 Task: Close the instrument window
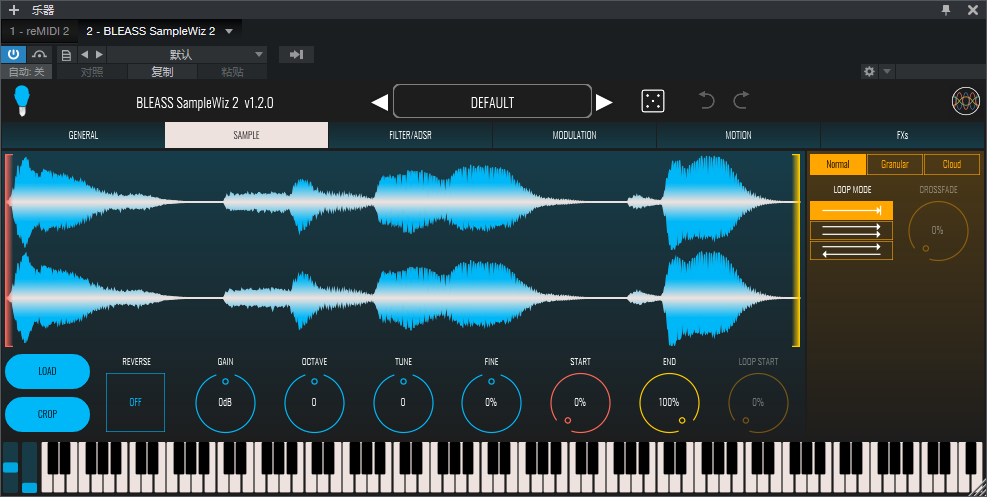[x=973, y=9]
